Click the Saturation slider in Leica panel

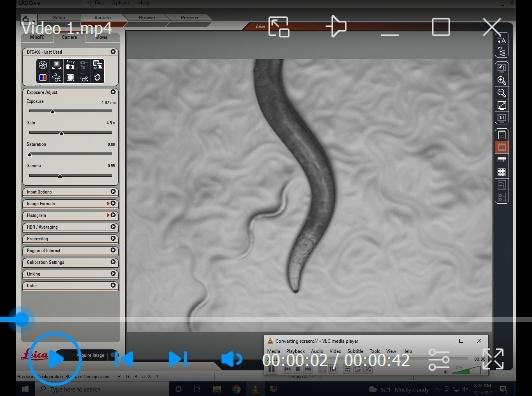point(70,154)
